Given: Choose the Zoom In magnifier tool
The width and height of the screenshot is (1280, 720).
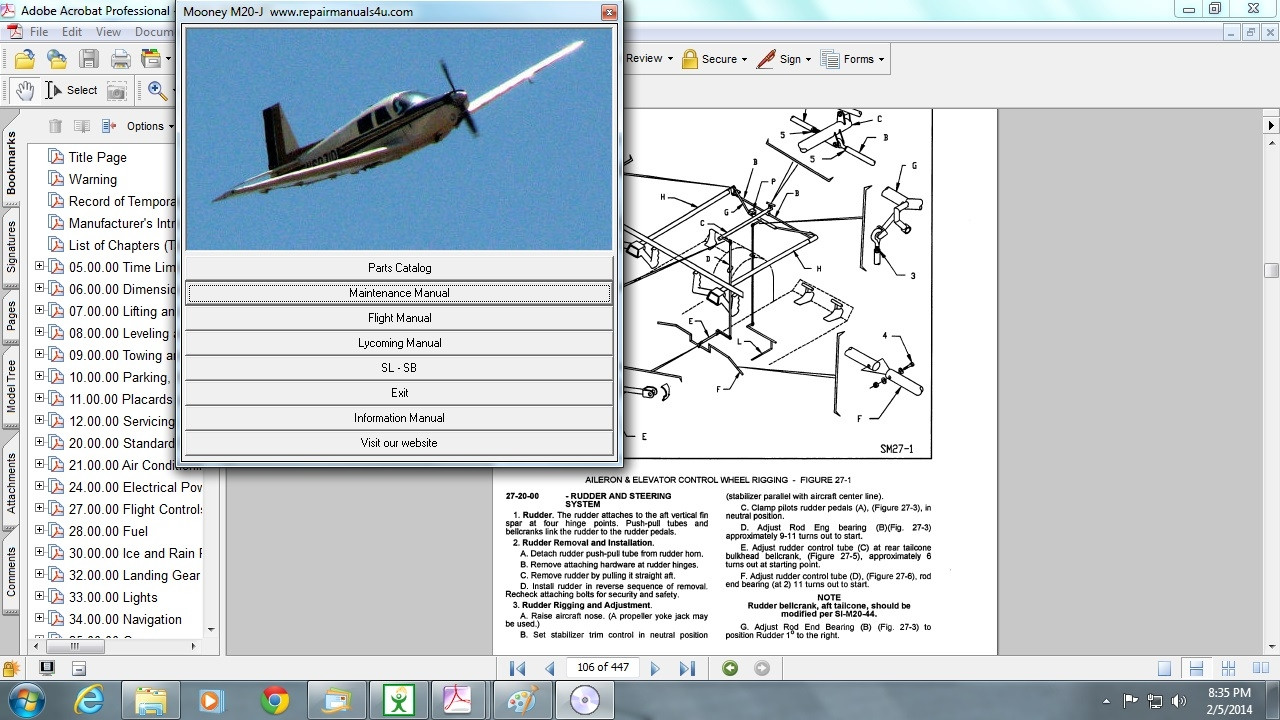Looking at the screenshot, I should [158, 90].
